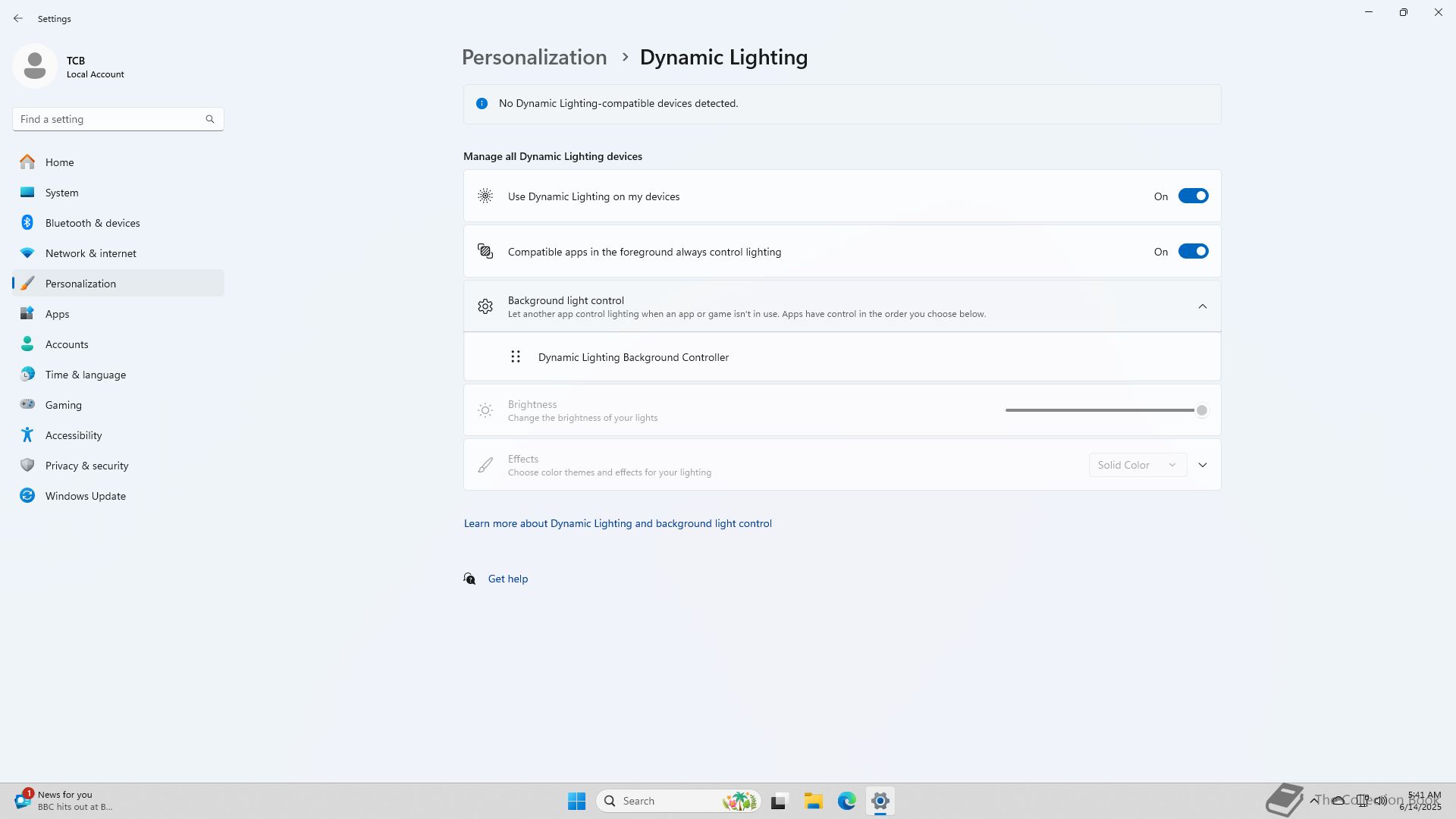This screenshot has width=1456, height=819.
Task: Toggle compatible apps in foreground control lighting
Action: pyautogui.click(x=1193, y=252)
